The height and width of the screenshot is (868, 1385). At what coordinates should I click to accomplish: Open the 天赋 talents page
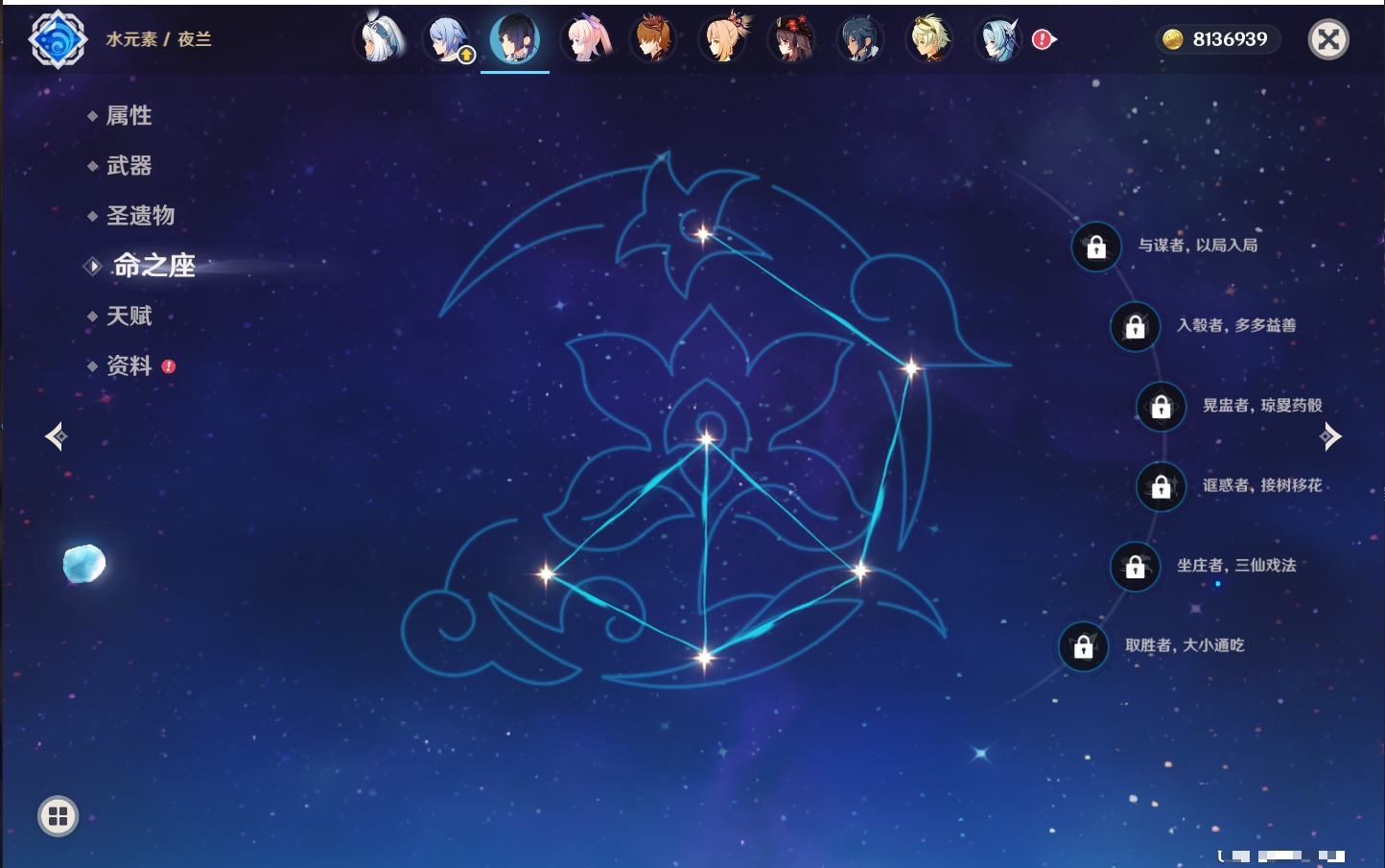coord(129,316)
